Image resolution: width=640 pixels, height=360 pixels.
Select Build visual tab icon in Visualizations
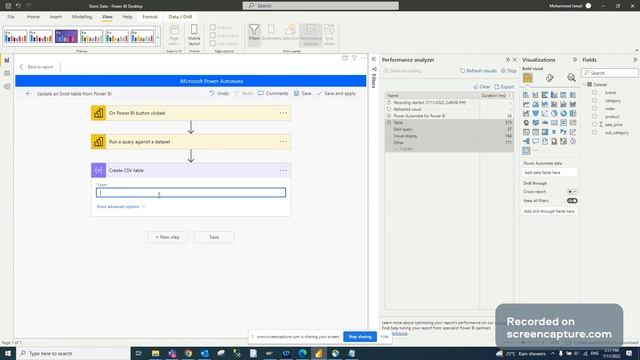point(527,78)
